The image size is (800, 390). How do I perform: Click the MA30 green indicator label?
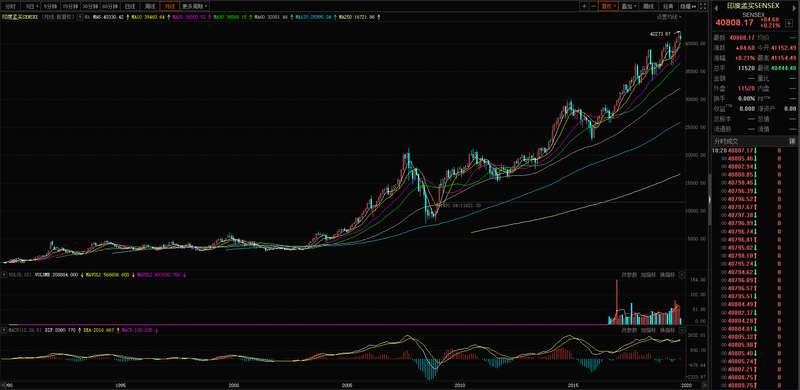click(230, 17)
